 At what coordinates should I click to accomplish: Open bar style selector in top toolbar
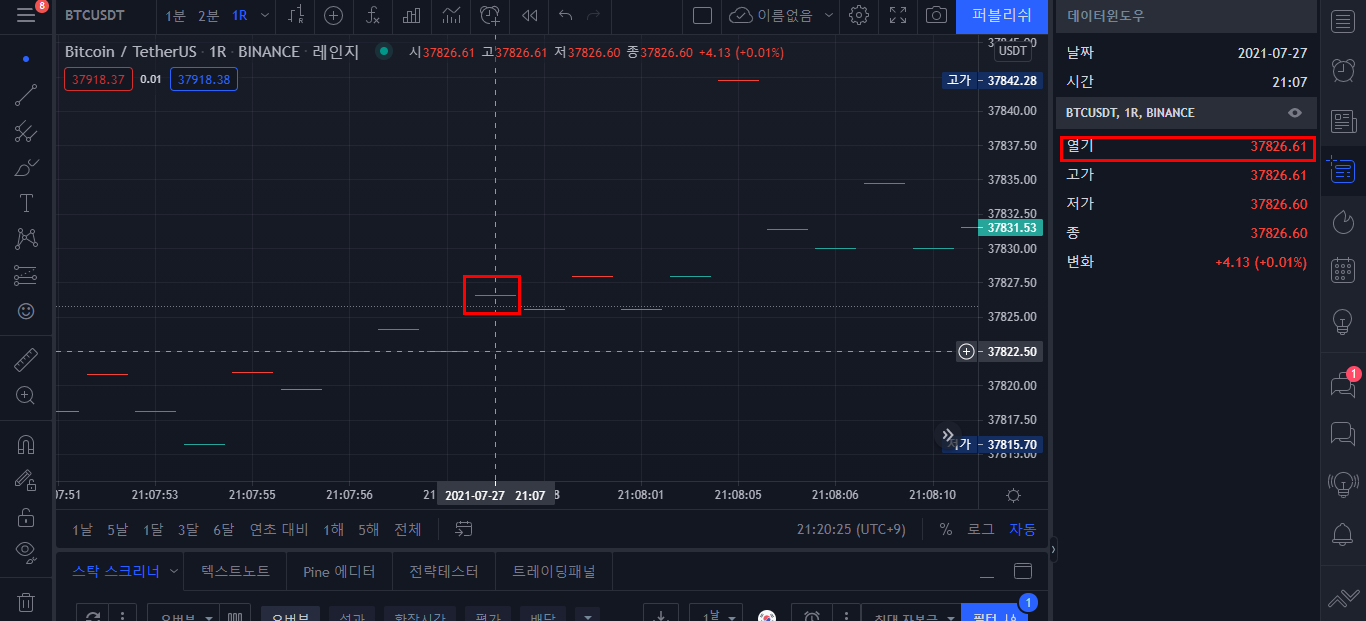296,15
